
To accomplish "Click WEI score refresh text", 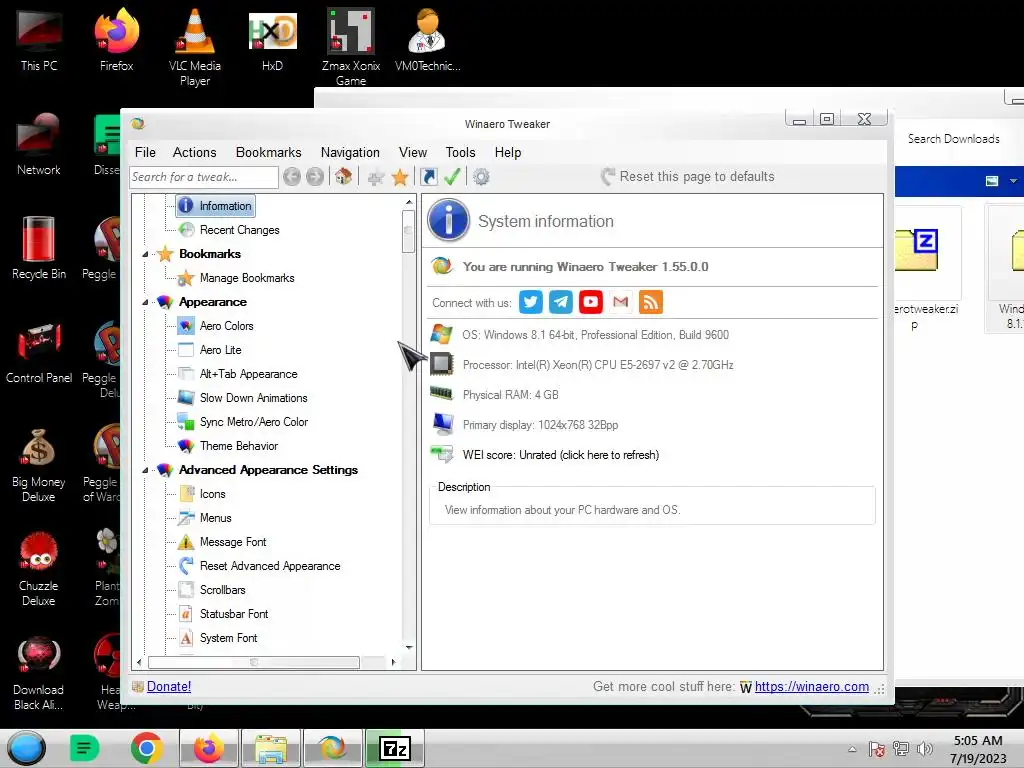I will pos(560,455).
